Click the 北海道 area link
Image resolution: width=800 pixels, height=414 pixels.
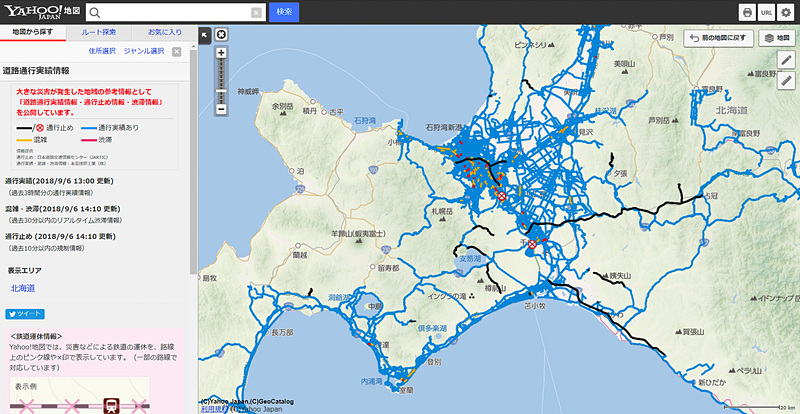point(23,288)
